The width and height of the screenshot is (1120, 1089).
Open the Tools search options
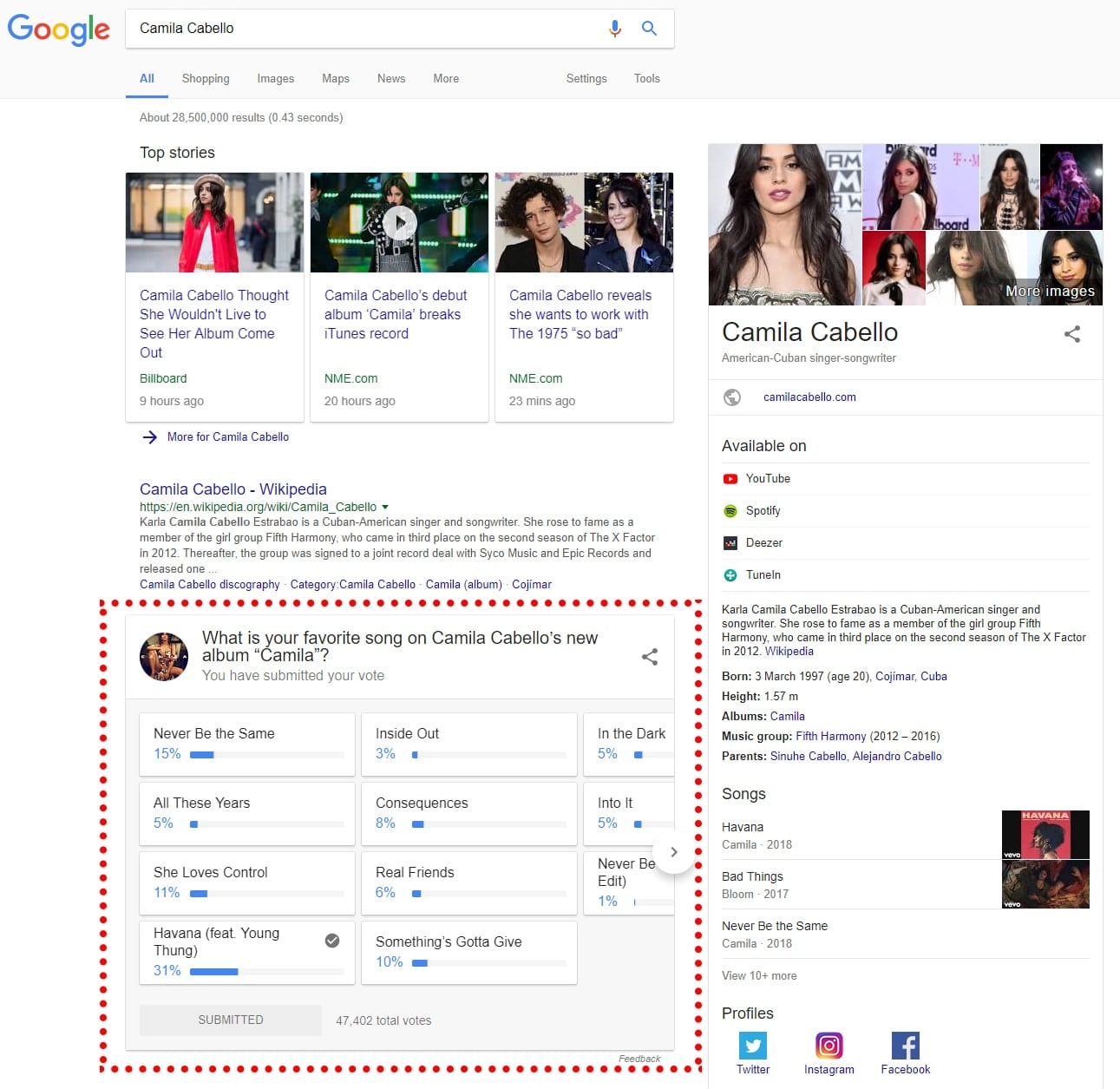click(647, 78)
